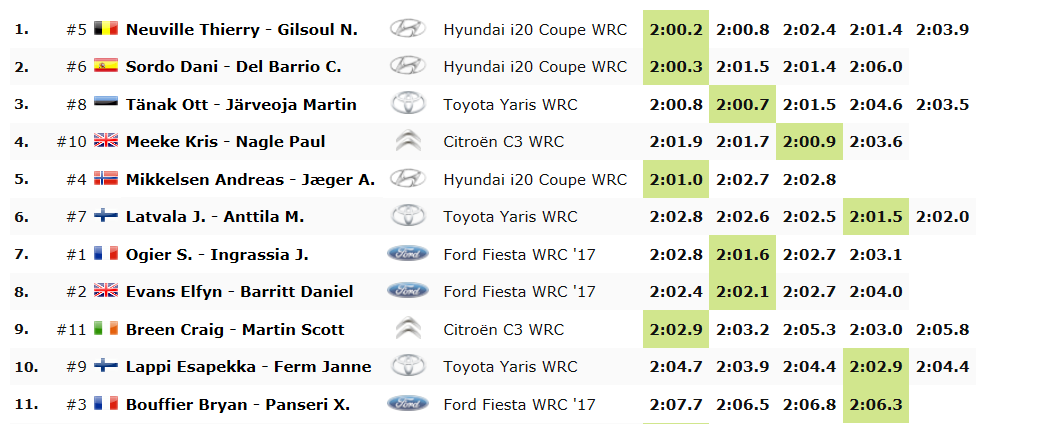Image resolution: width=1061 pixels, height=424 pixels.
Task: Click the Ford logo in Ogier's row
Action: 407,254
